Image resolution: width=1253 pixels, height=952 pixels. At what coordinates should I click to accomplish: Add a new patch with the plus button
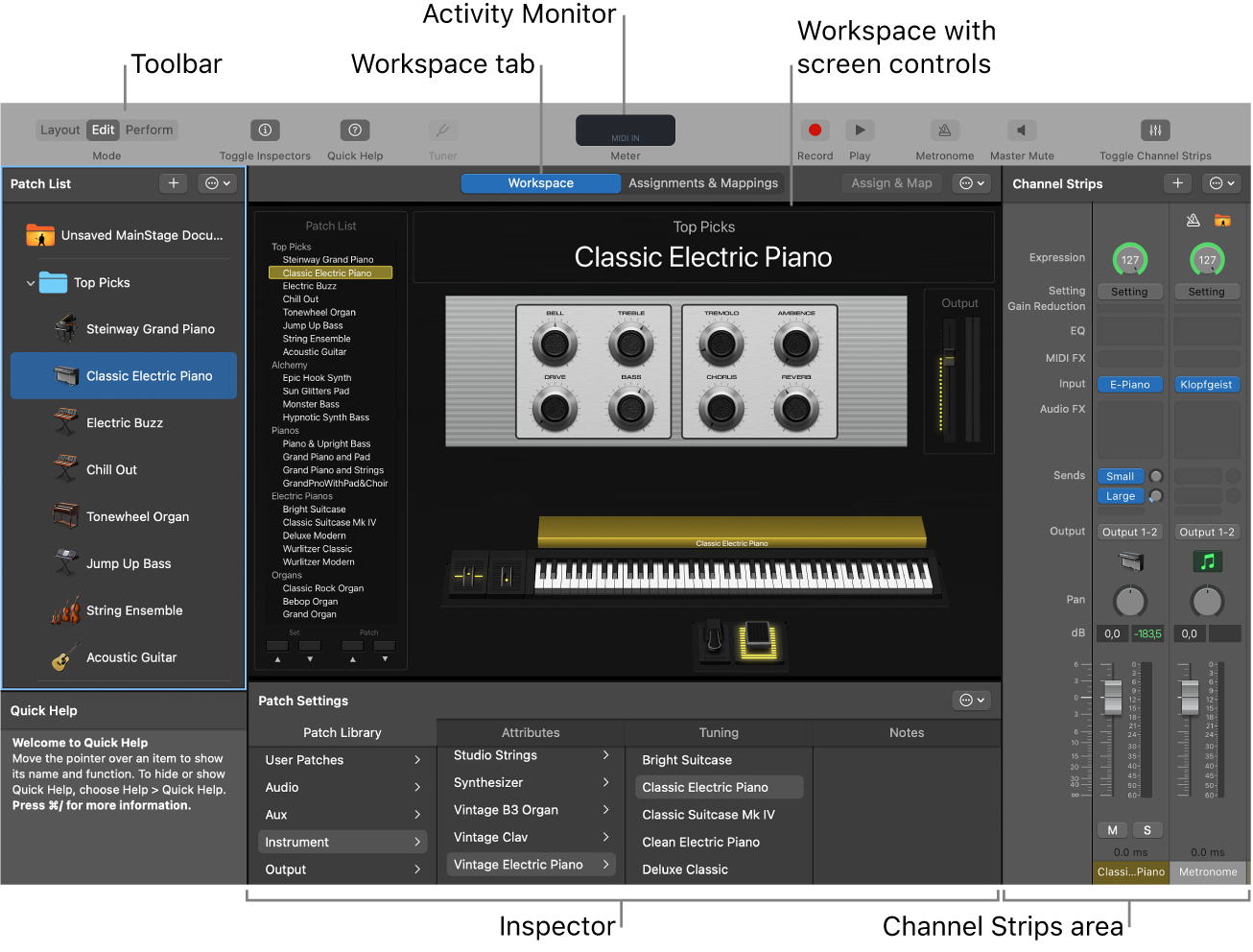(x=173, y=183)
